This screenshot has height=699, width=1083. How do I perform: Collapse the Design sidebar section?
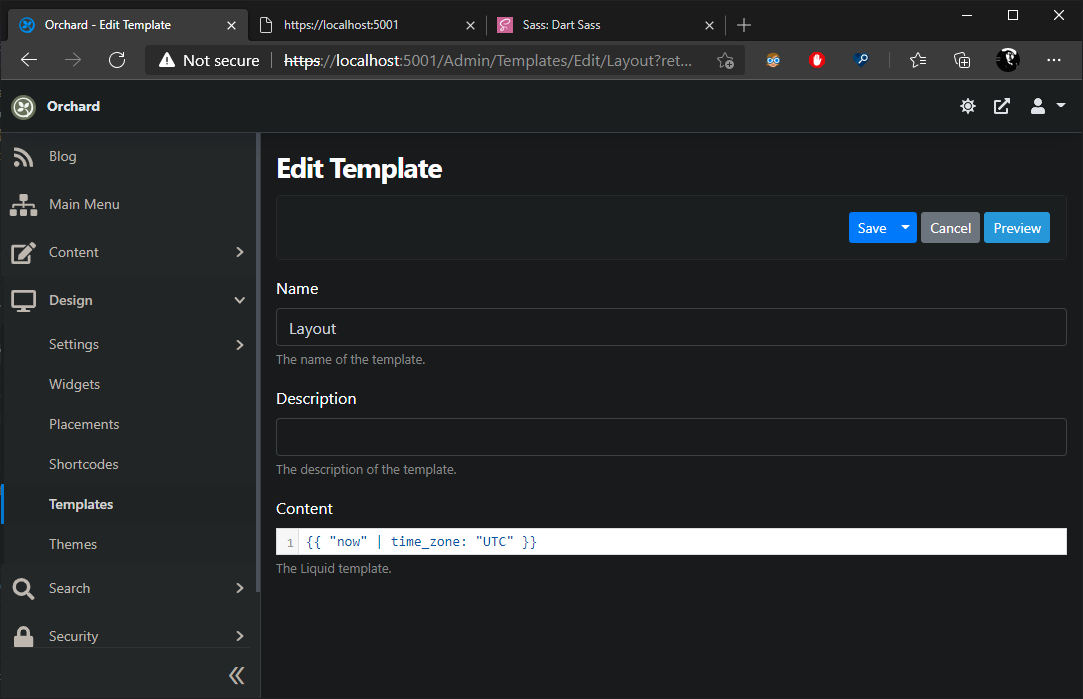tap(239, 300)
